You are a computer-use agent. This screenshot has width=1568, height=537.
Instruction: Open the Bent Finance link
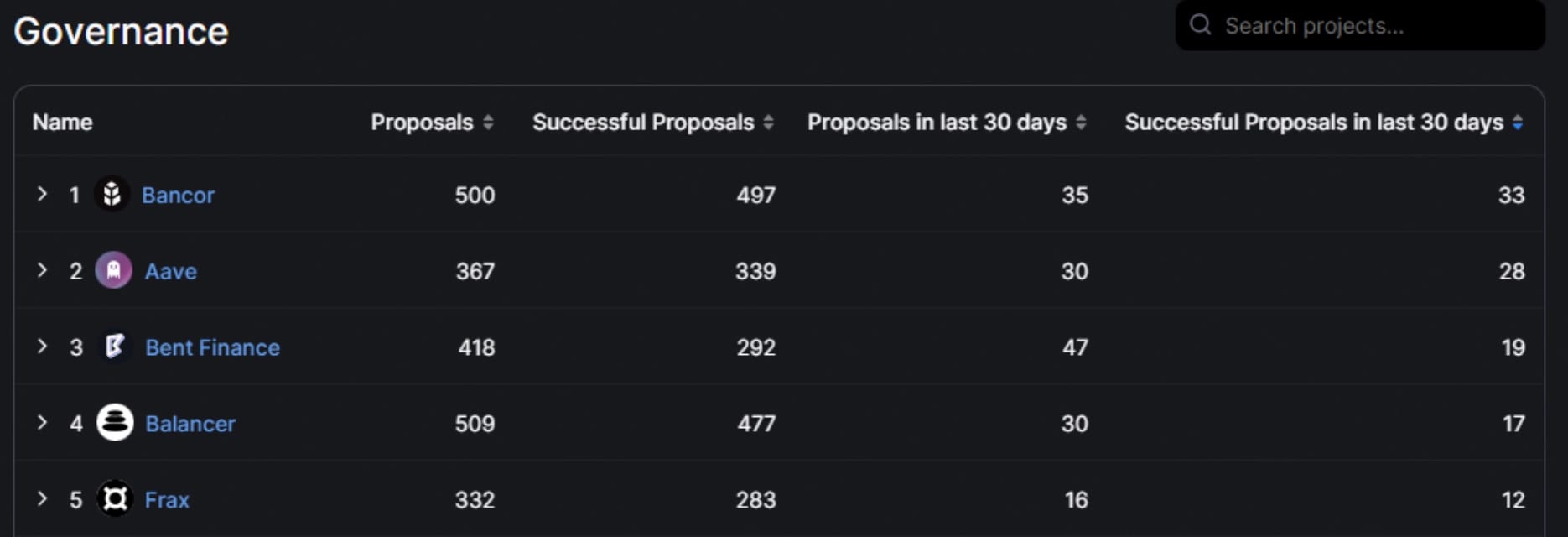(x=212, y=347)
